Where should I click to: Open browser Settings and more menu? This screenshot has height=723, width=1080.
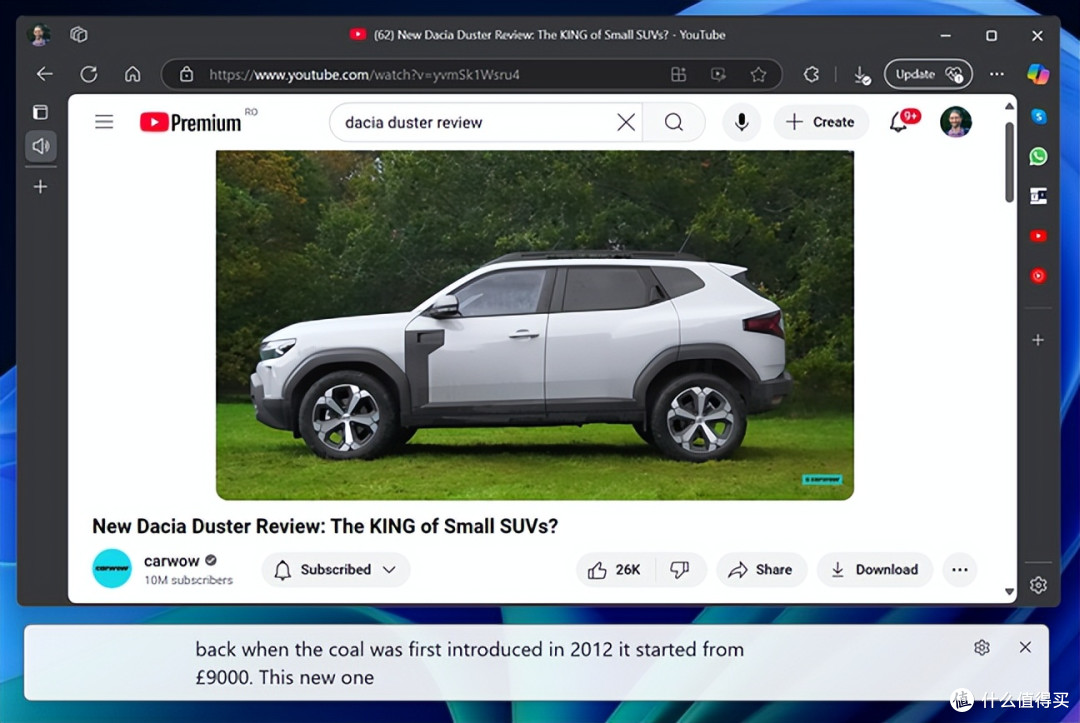point(997,74)
